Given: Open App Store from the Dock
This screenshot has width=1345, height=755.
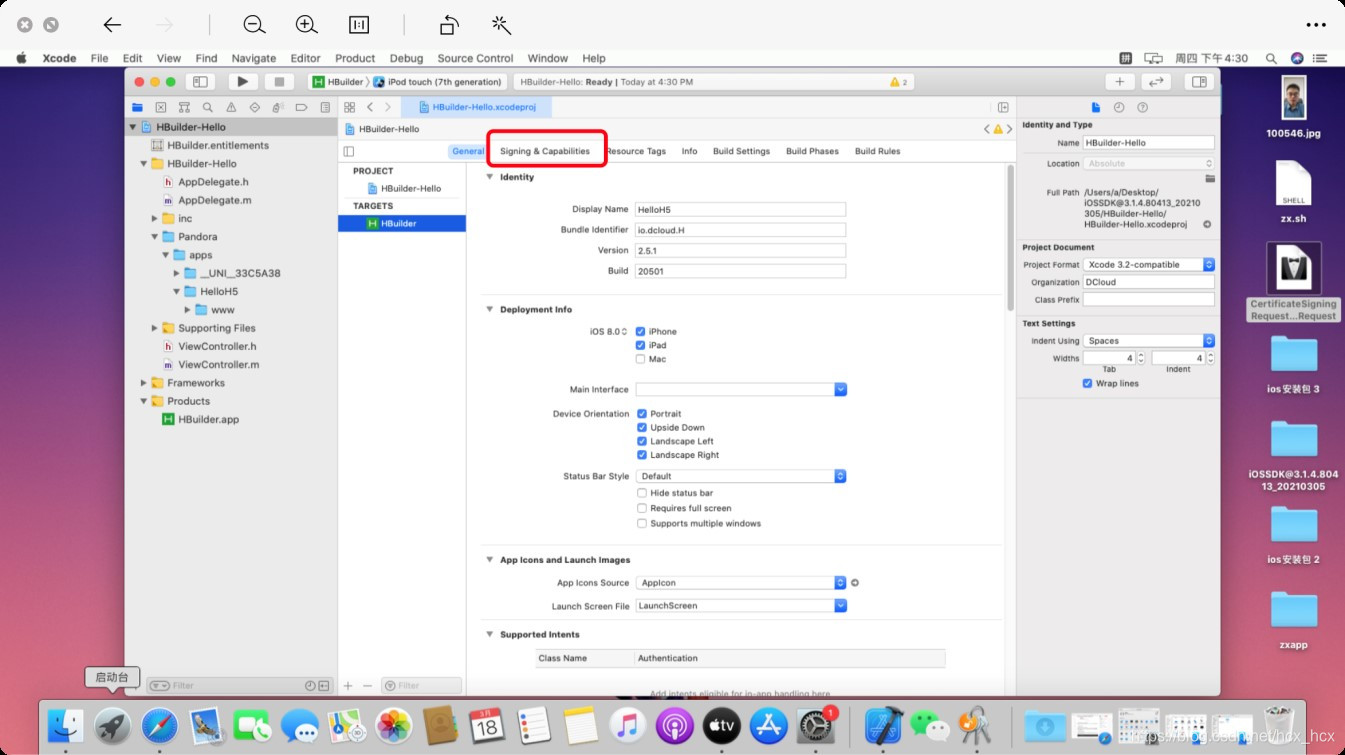Looking at the screenshot, I should pos(769,725).
